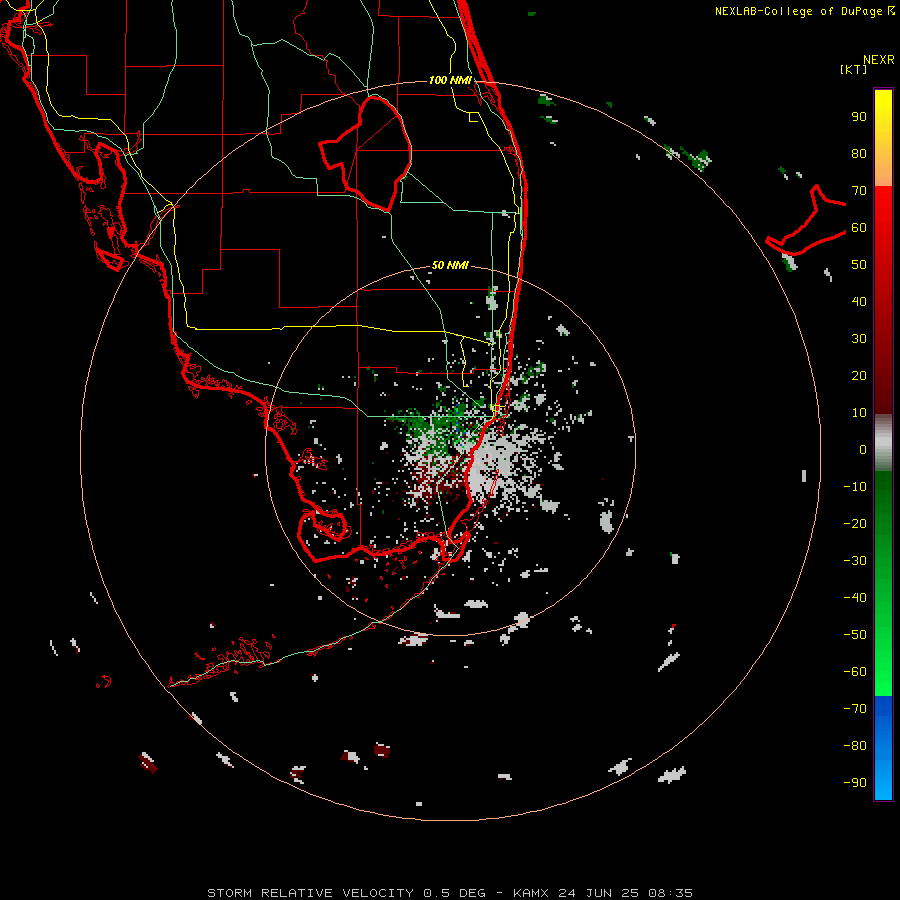Click the 'KAMX' station identifier in caption
The width and height of the screenshot is (900, 900).
531,893
